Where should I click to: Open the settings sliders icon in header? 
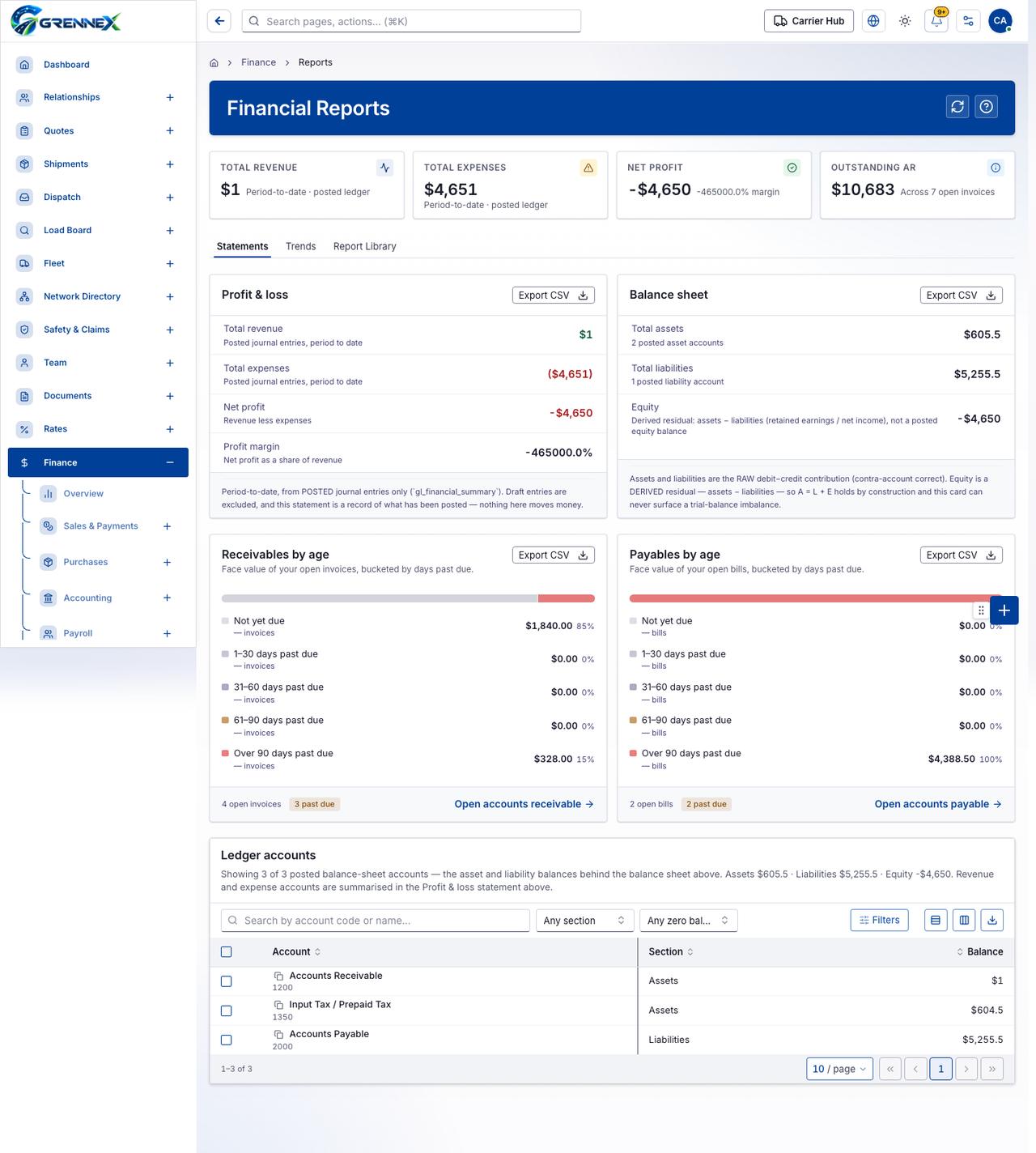pyautogui.click(x=968, y=21)
